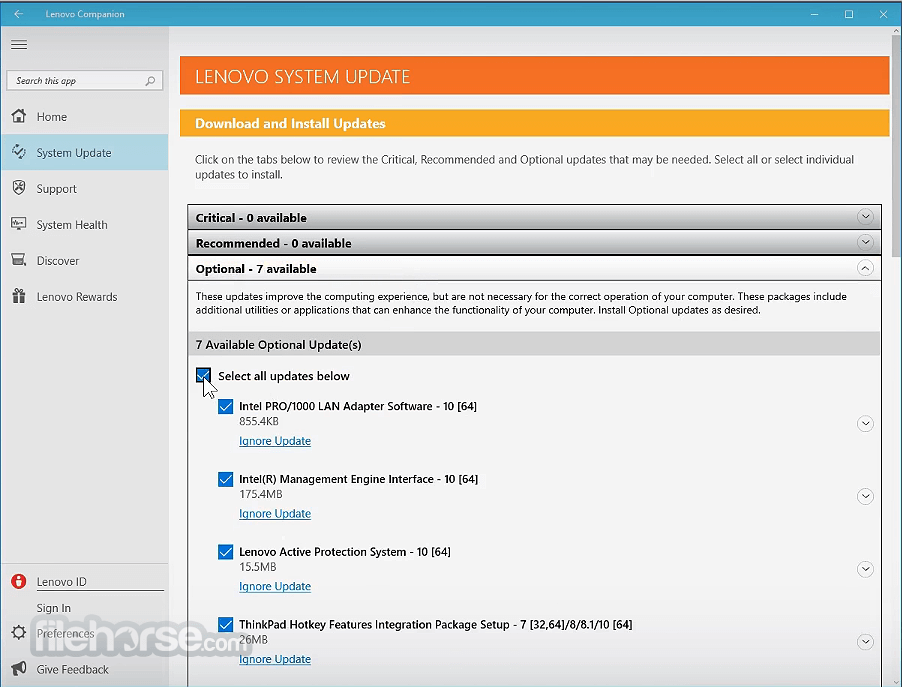The width and height of the screenshot is (902, 687).
Task: Click the 855.4KB size text
Action: coord(259,421)
